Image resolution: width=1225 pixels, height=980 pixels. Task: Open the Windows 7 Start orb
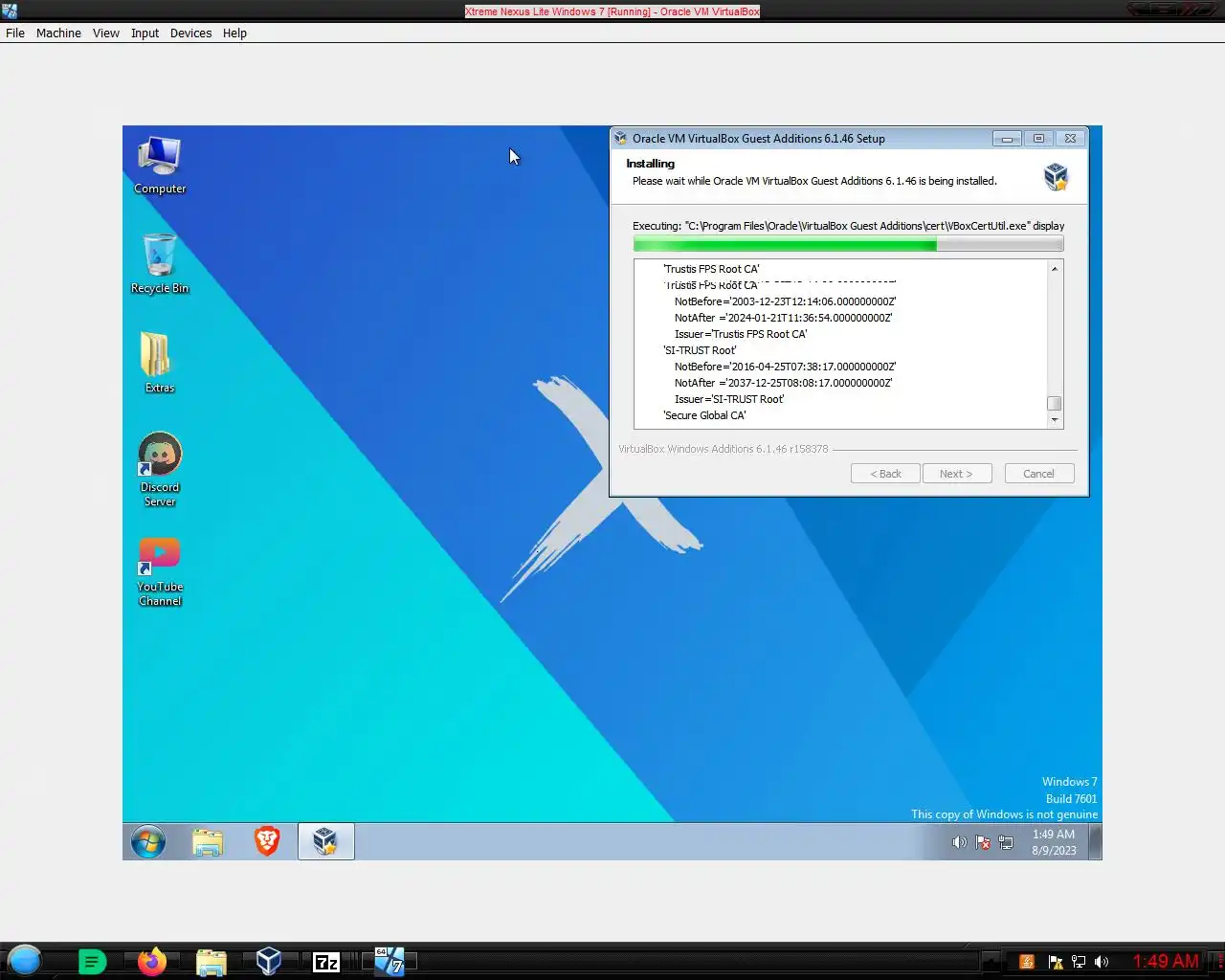(x=148, y=842)
